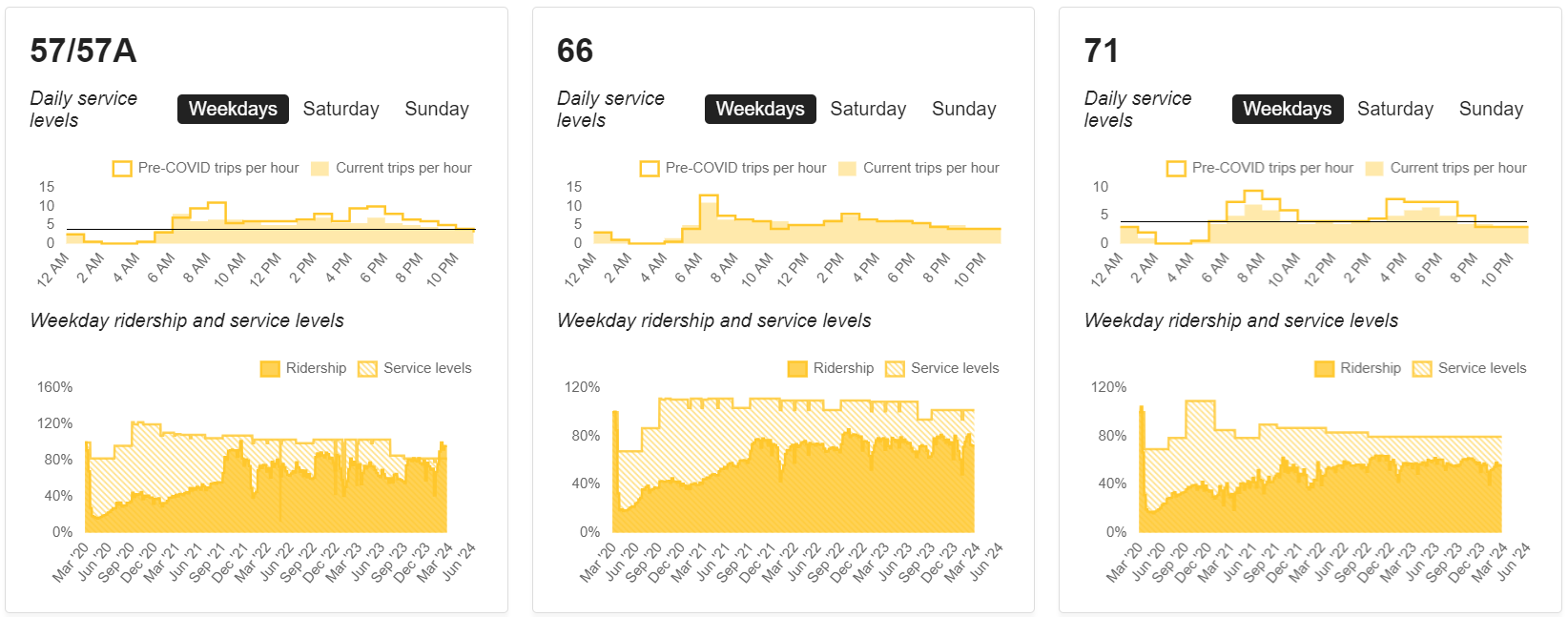This screenshot has width=1568, height=617.
Task: Toggle Pre-COVID trips legend swatch for 57/57A
Action: 122,169
